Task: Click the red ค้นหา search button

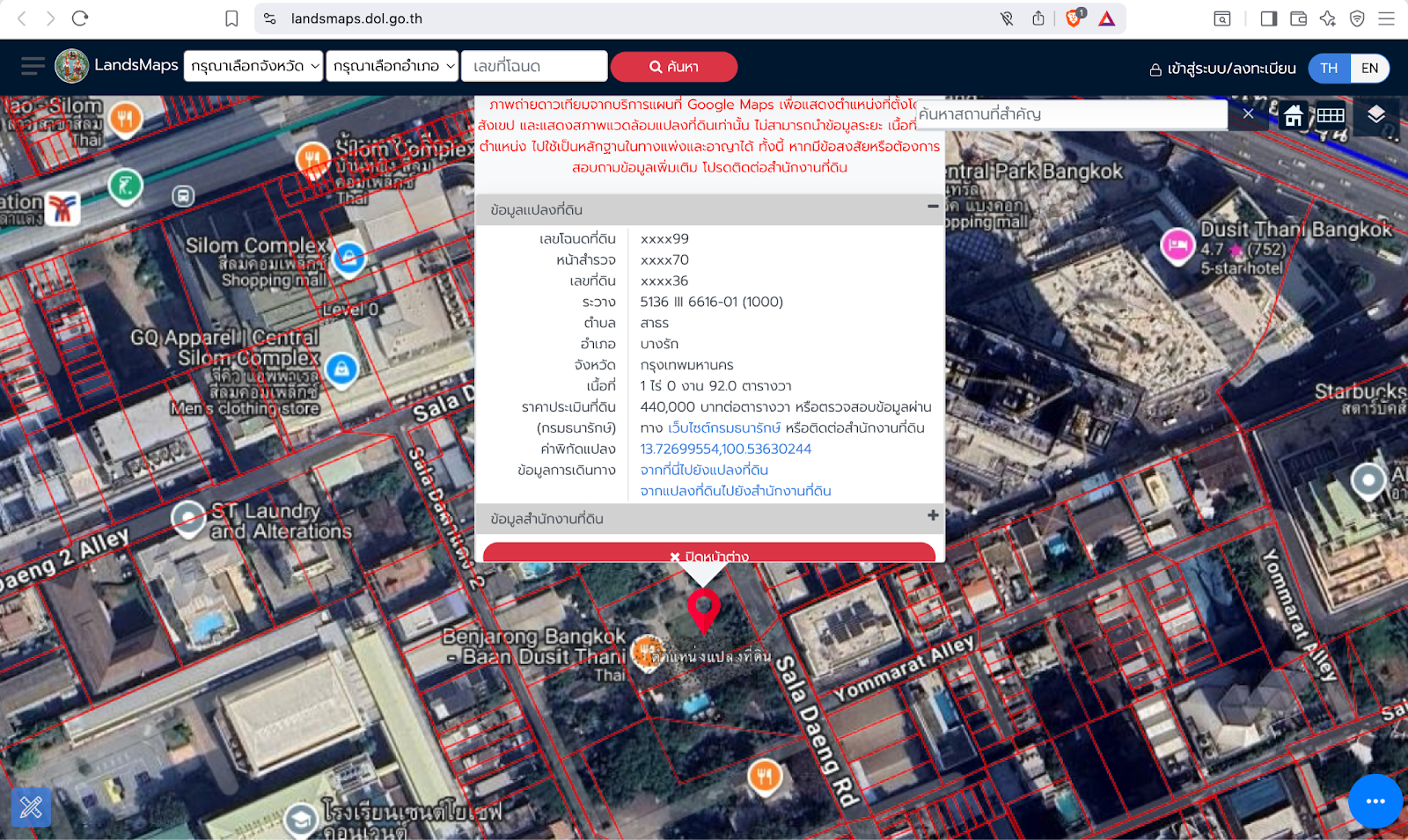Action: pos(674,67)
